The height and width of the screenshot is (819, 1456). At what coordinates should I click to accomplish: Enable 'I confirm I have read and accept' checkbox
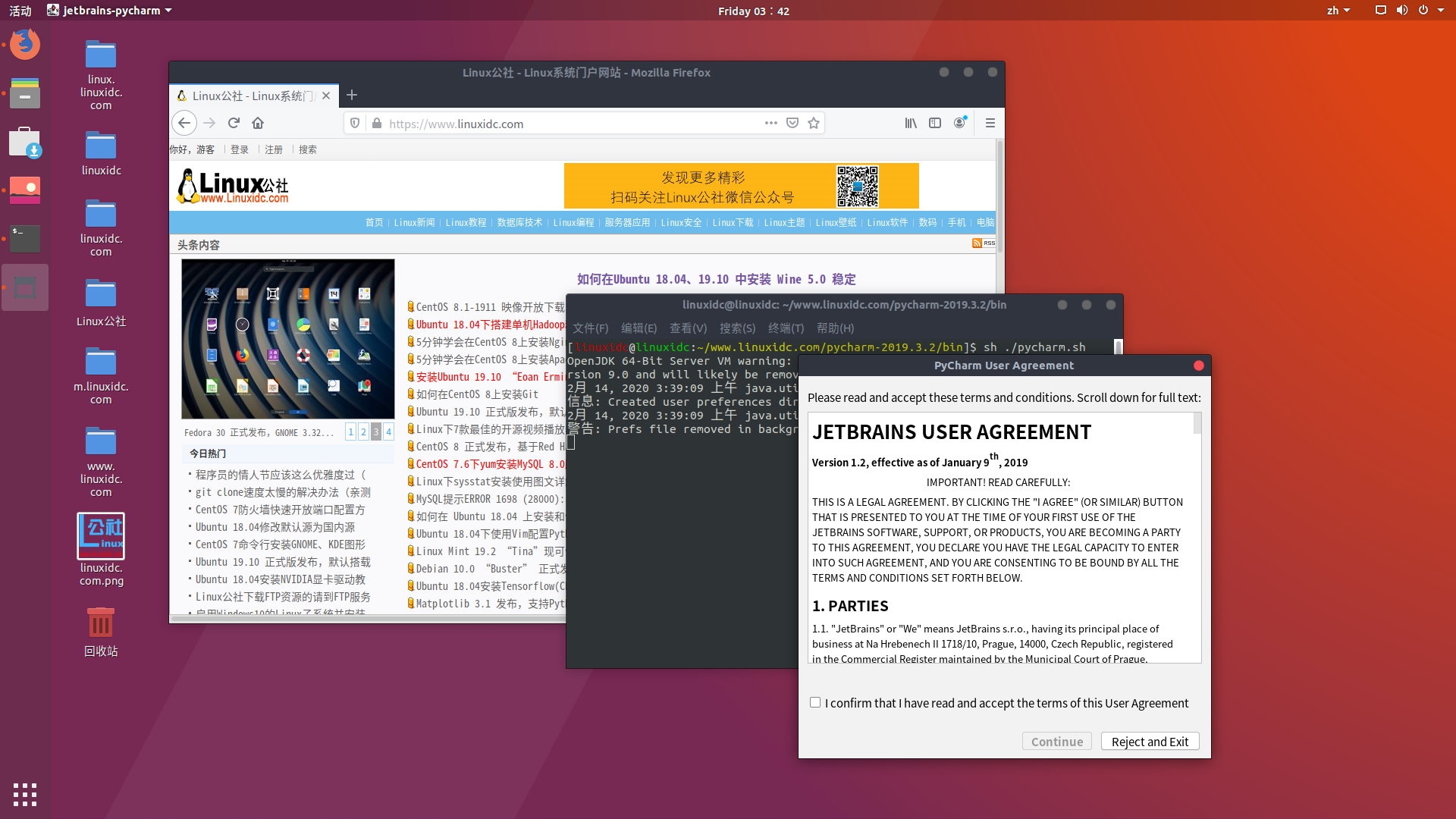(x=814, y=702)
